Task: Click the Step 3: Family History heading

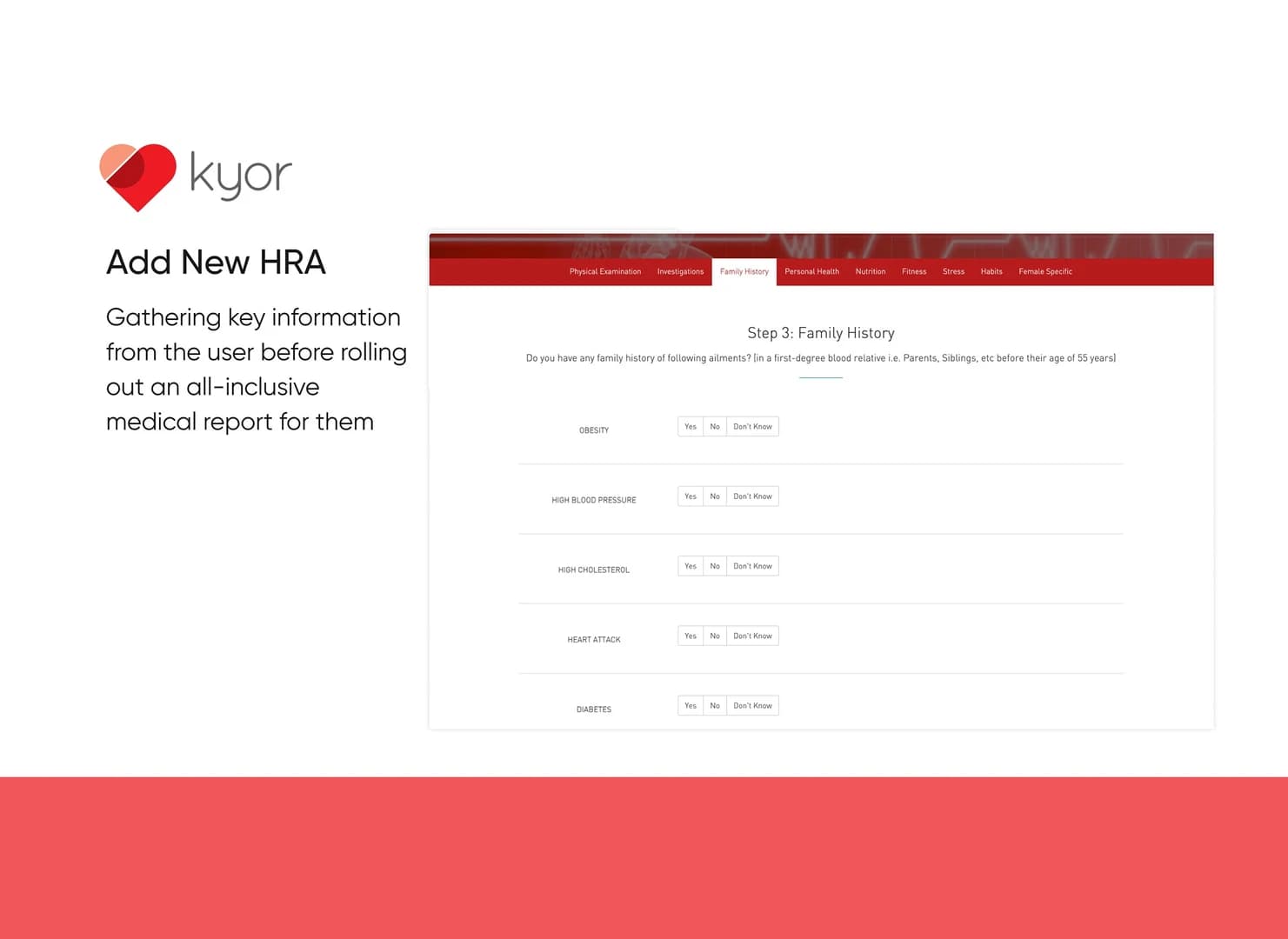Action: pyautogui.click(x=821, y=333)
